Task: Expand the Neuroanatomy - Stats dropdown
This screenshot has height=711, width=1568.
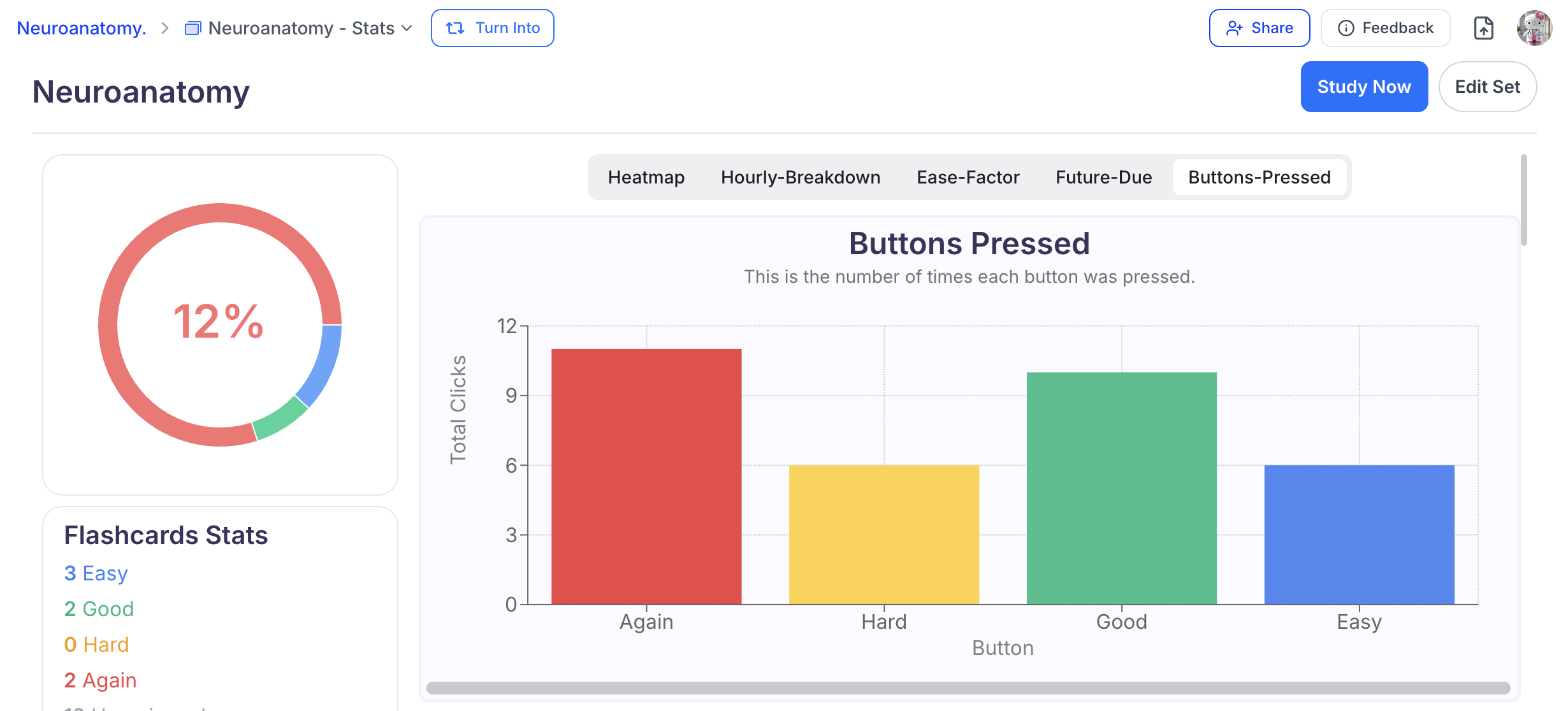Action: (407, 28)
